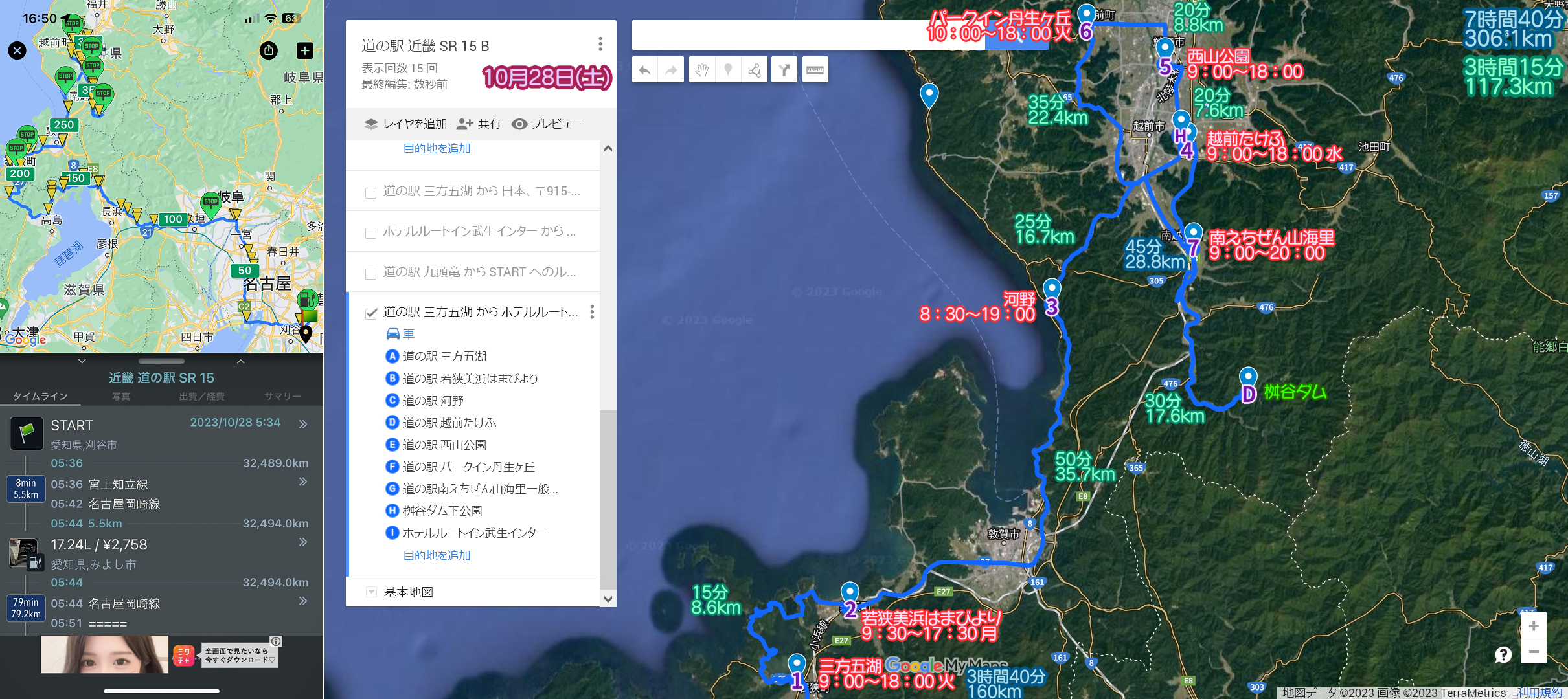Click the undo arrow in map toolbar
This screenshot has height=699, width=1568.
tap(644, 70)
